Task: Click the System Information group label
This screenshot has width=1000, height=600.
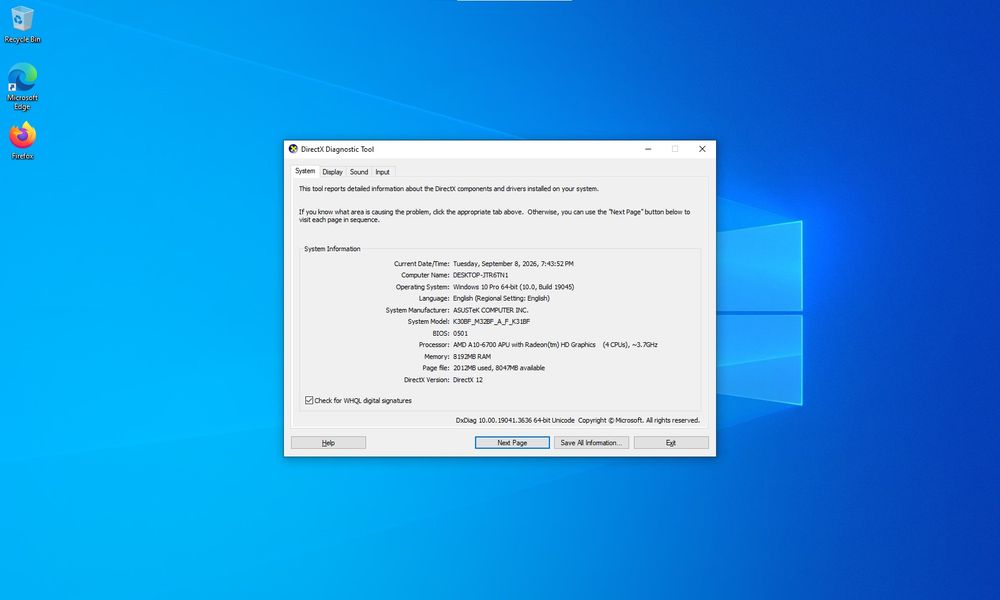Action: 332,249
